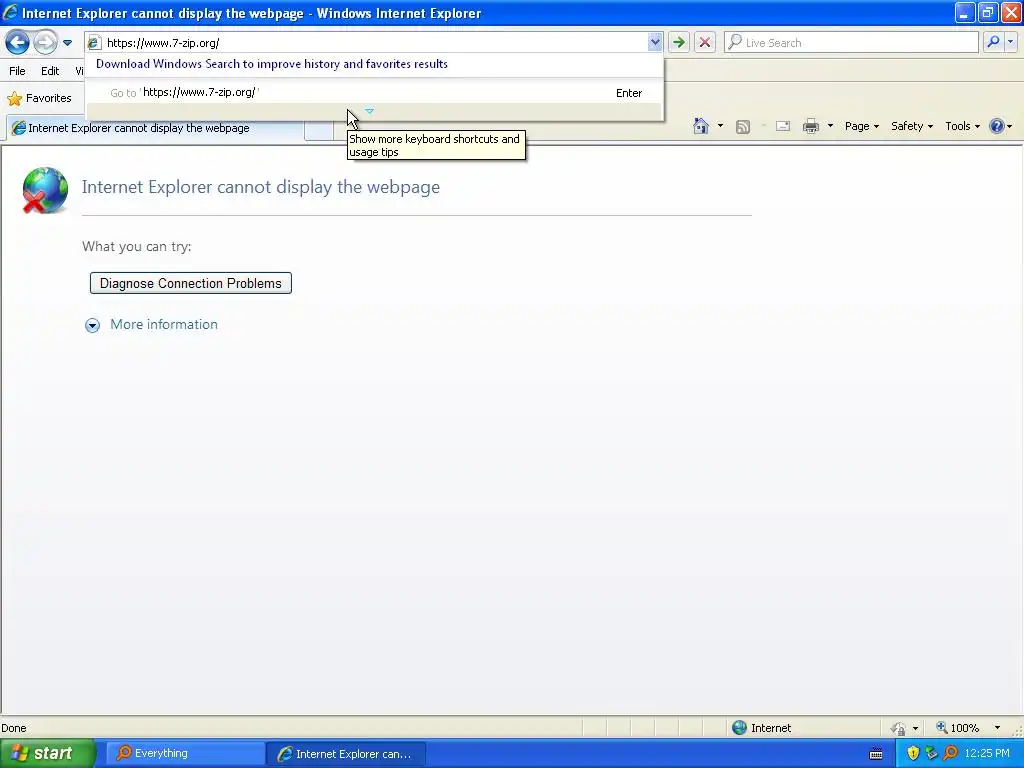Click the Everything search tray icon
This screenshot has height=768, width=1024.
951,754
